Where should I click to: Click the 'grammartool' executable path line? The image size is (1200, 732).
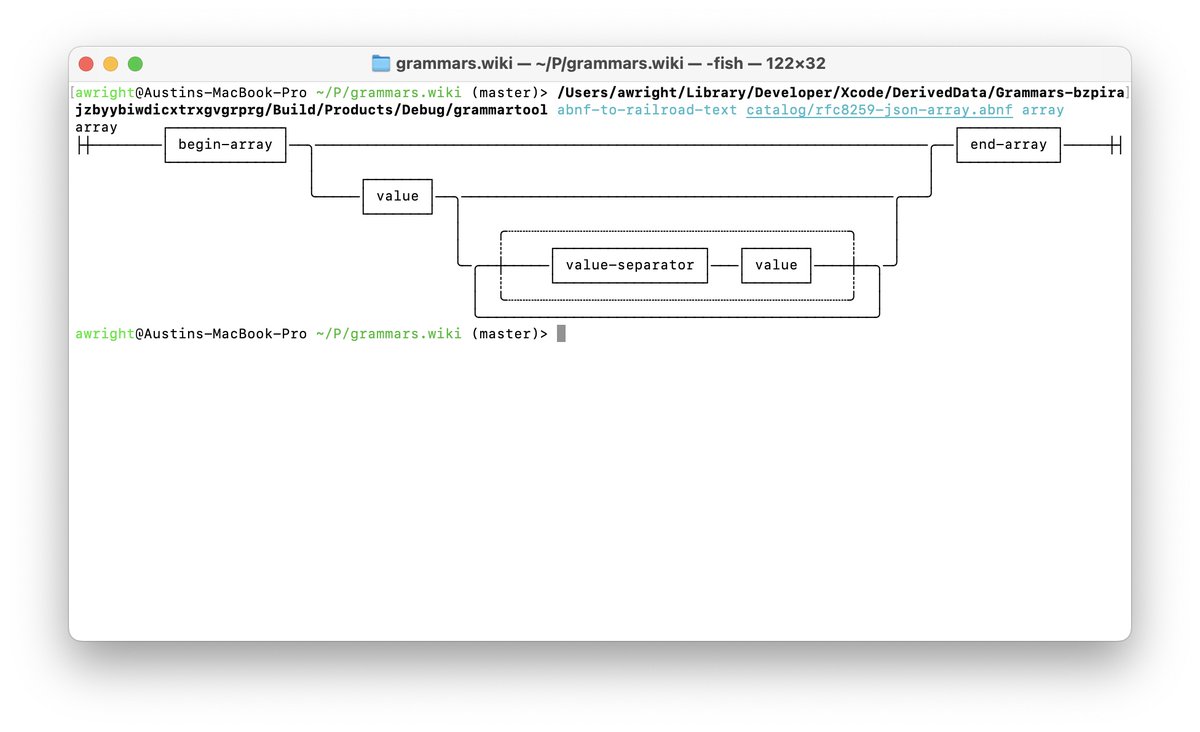[x=311, y=110]
